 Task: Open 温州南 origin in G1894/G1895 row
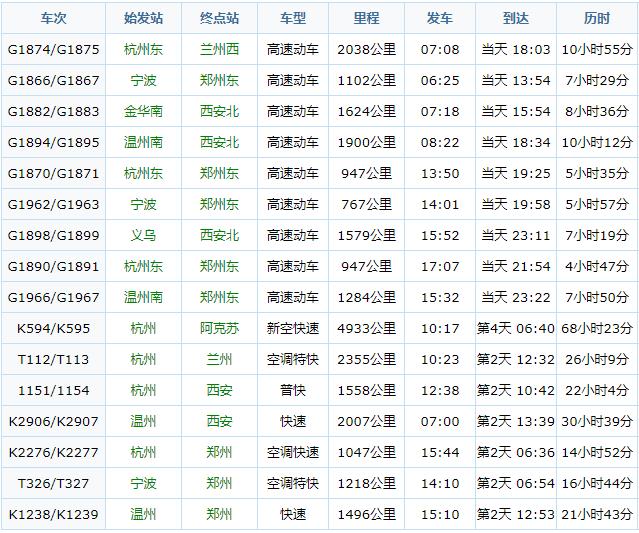coord(143,142)
